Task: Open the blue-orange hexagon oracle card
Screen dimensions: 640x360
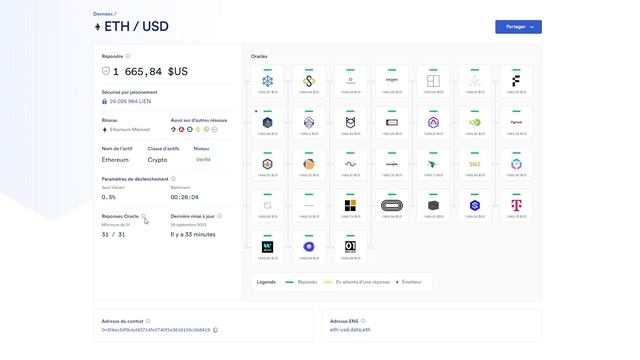Action: [x=267, y=164]
